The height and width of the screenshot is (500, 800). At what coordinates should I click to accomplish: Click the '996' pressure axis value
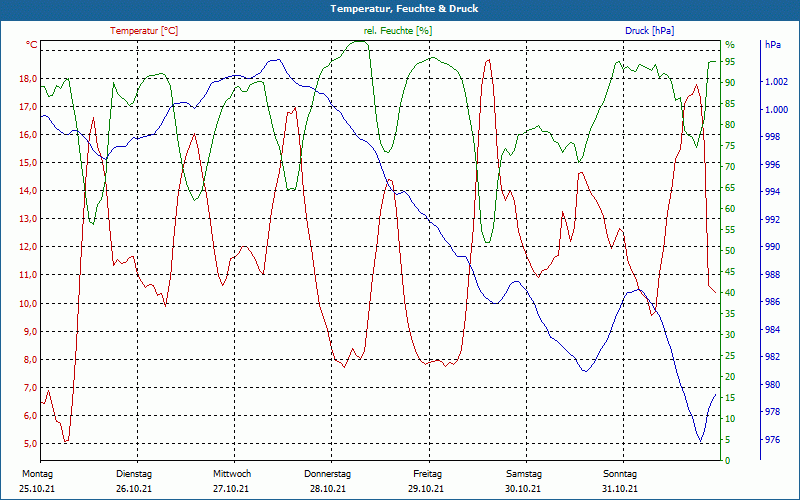[772, 165]
